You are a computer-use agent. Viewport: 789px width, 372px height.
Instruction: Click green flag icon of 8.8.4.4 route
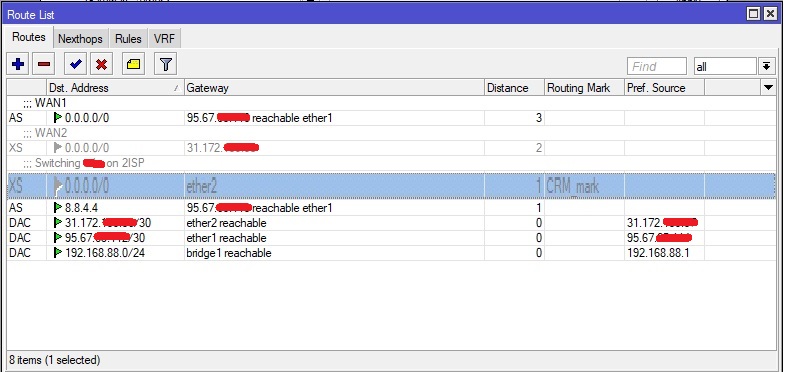click(x=58, y=208)
